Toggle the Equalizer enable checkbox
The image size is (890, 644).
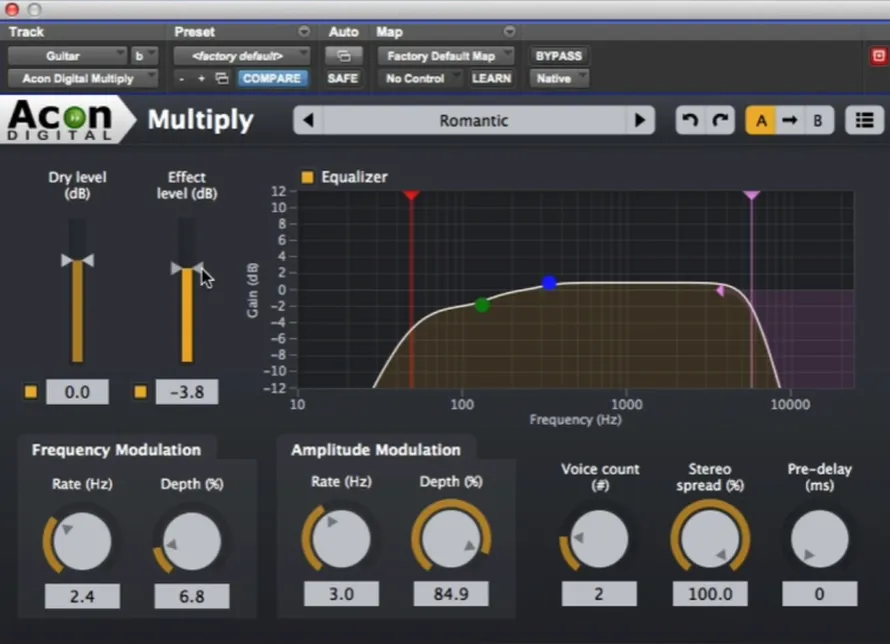[307, 177]
